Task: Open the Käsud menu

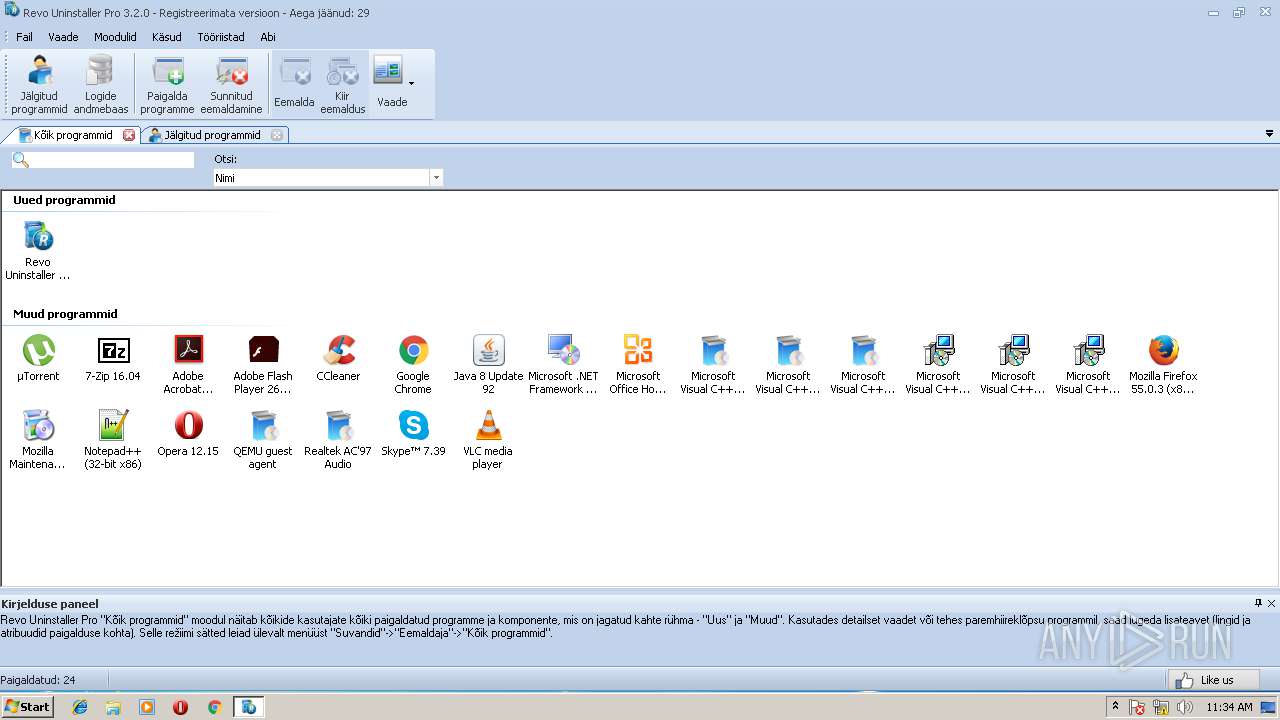Action: (x=166, y=37)
